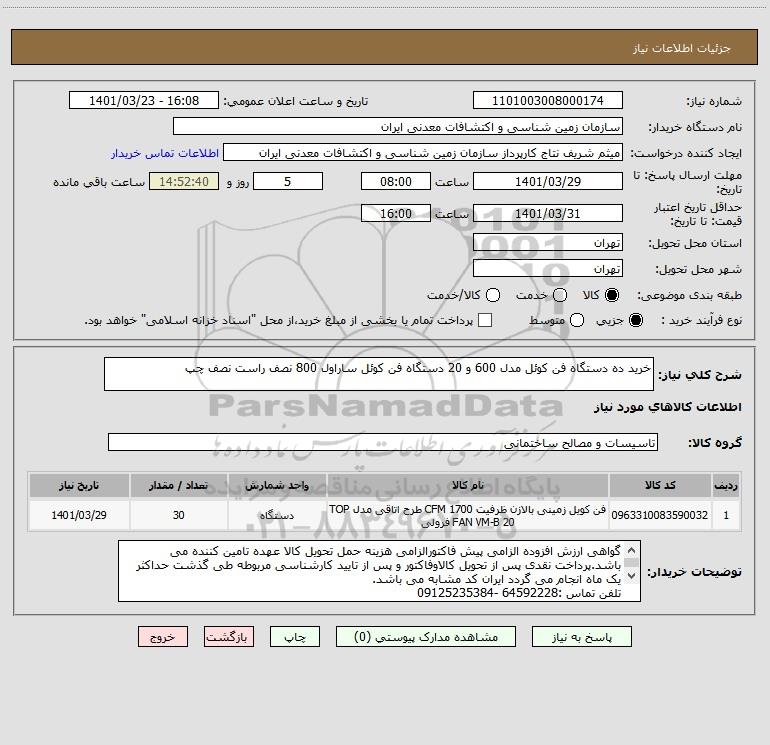Click the مشاهده مدارک پیوستی button
Viewport: 770px width, 745px height.
pos(426,637)
